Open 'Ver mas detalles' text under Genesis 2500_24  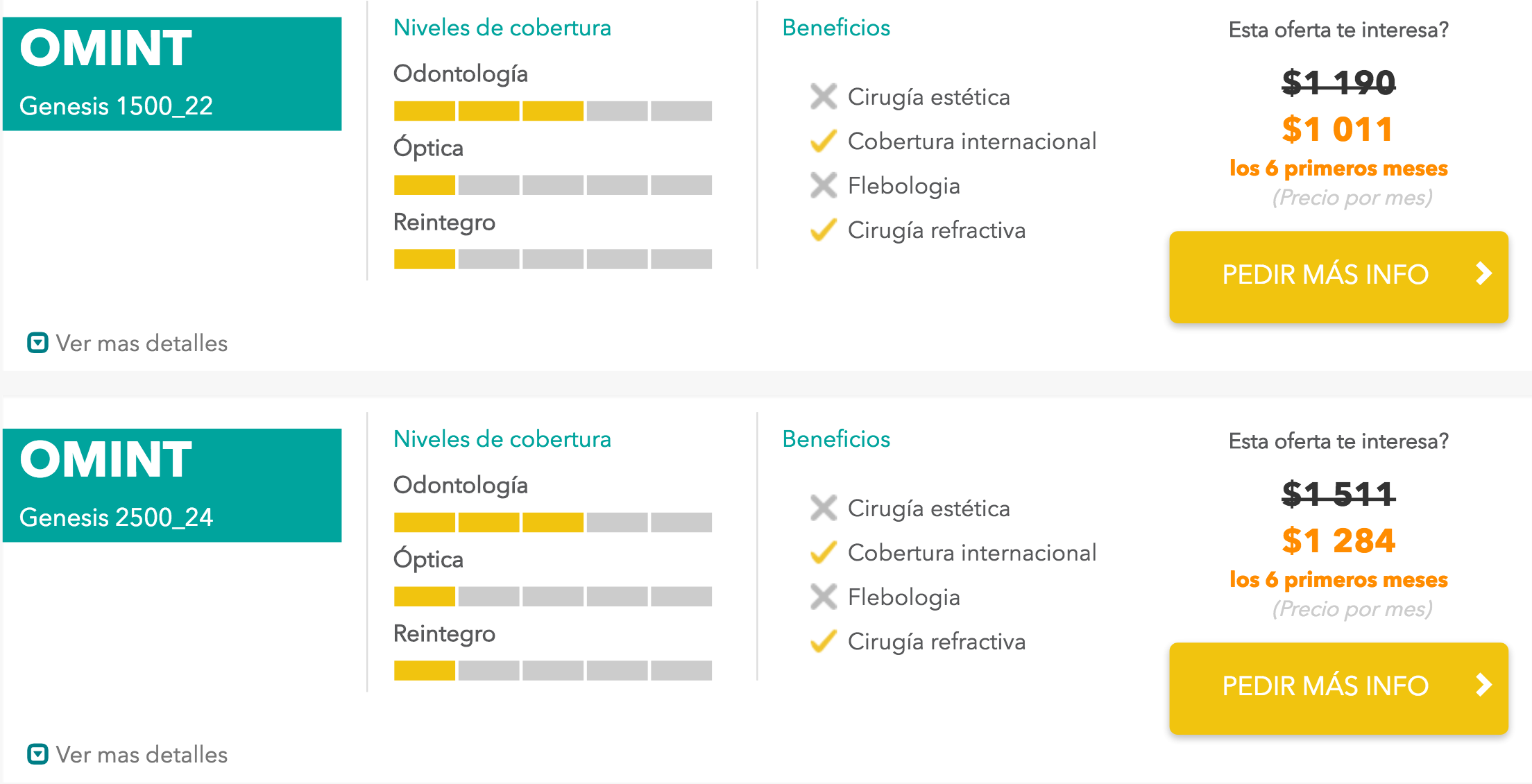click(x=142, y=755)
